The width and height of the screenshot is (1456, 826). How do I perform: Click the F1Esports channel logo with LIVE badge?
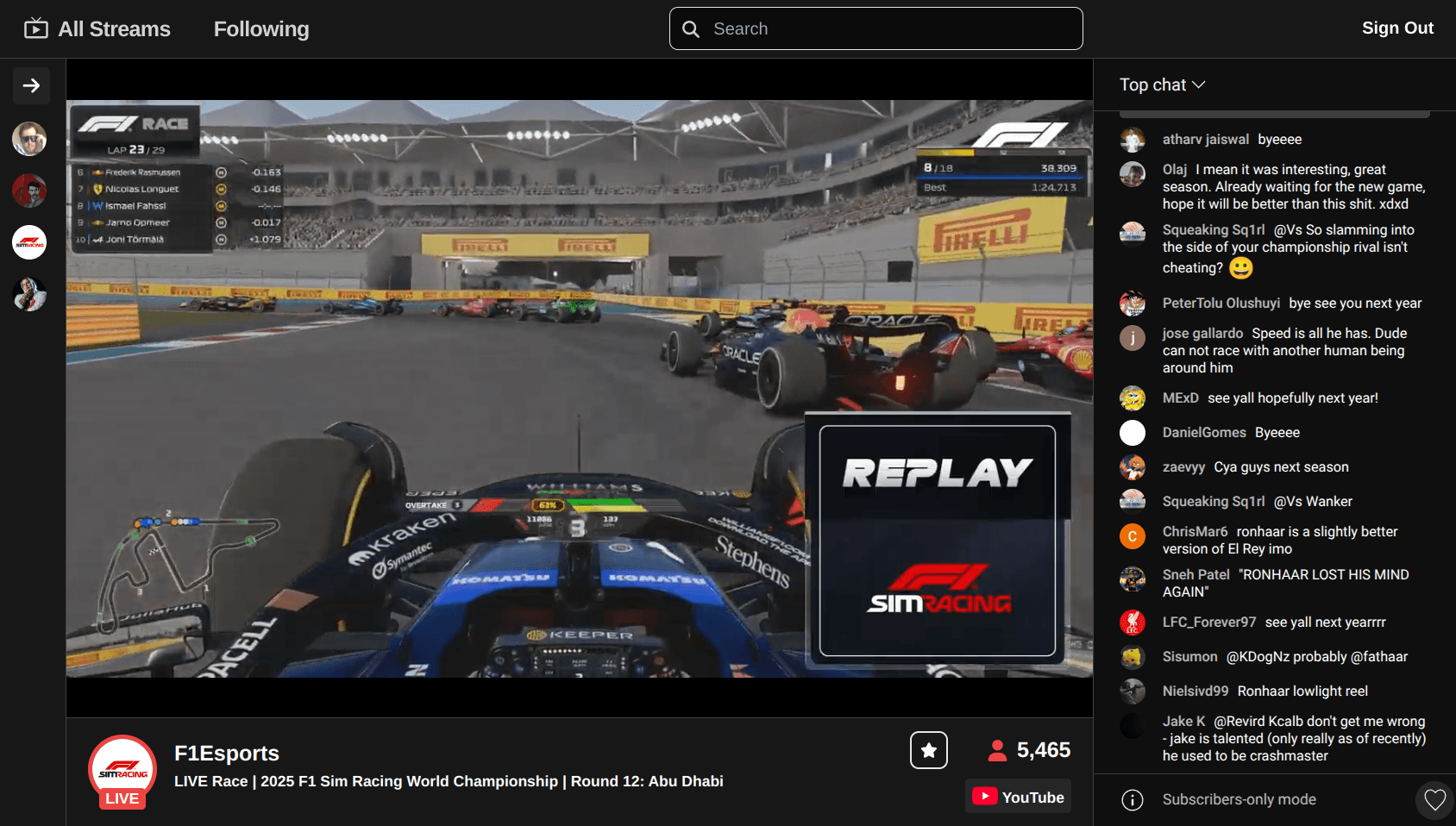tap(122, 772)
